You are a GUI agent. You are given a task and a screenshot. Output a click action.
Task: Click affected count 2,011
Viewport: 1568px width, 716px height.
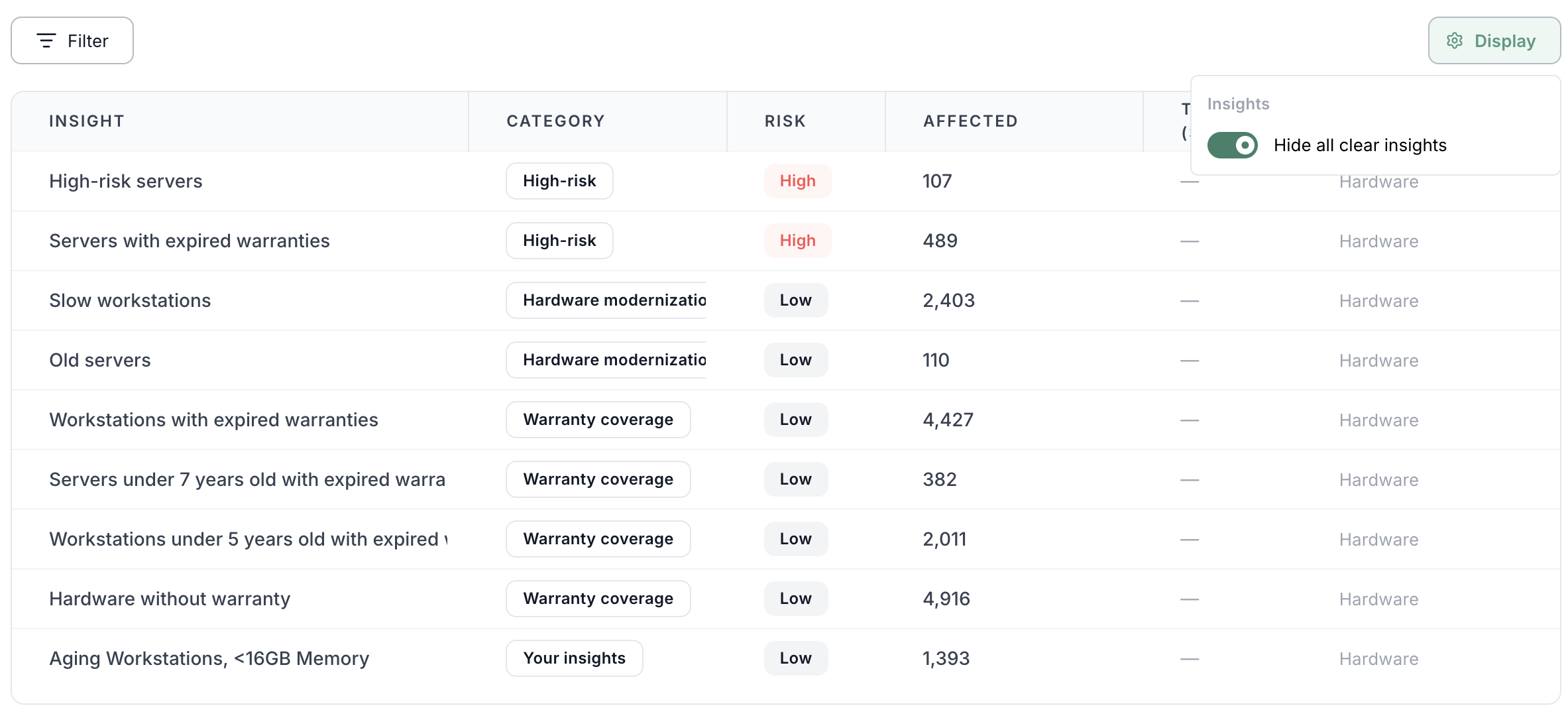pyautogui.click(x=944, y=539)
